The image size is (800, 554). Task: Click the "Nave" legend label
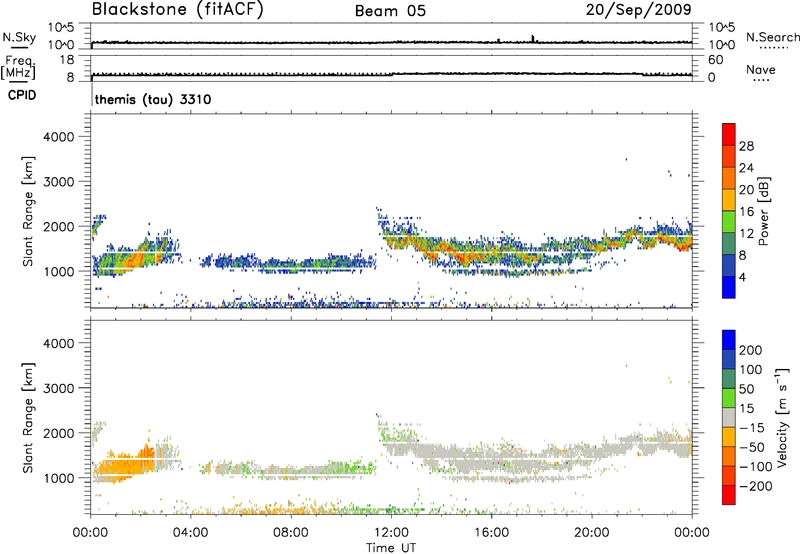pos(761,69)
